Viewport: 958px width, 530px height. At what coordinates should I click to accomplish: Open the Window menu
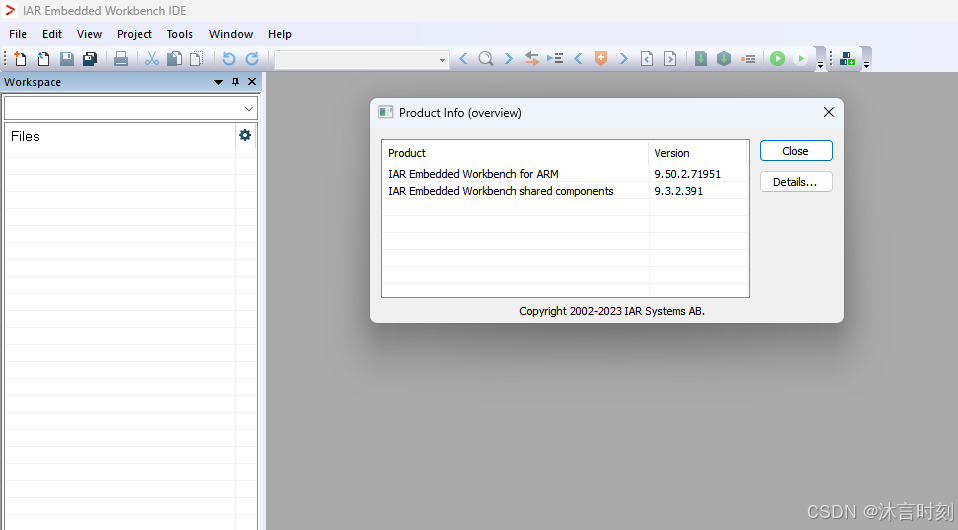coord(231,34)
